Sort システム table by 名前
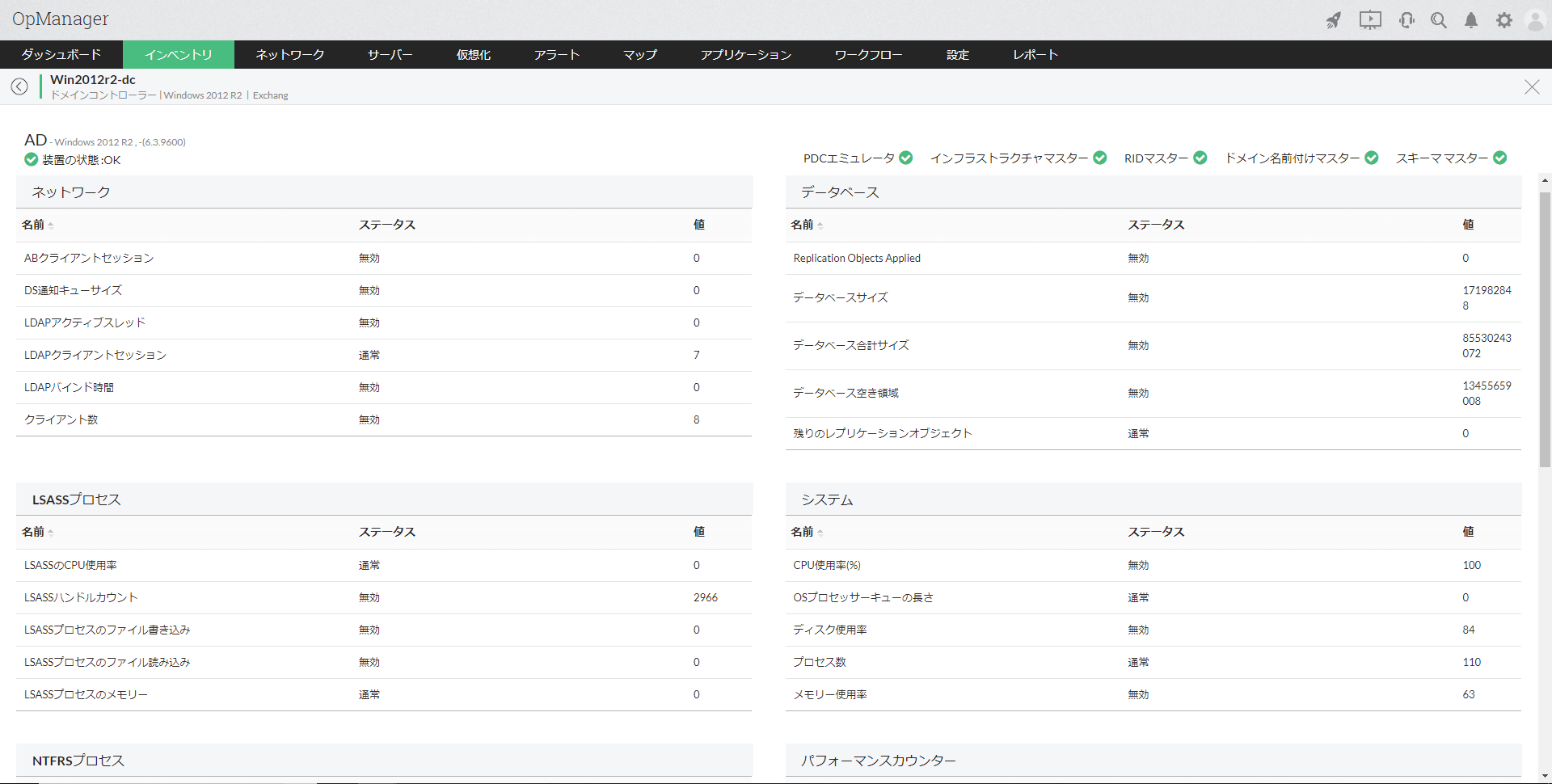The image size is (1552, 784). pos(807,532)
